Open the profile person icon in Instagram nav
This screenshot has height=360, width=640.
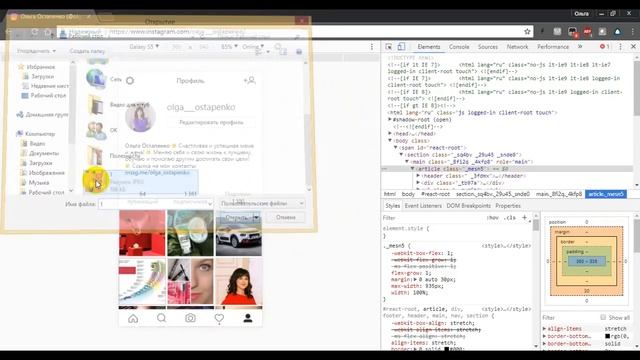pyautogui.click(x=248, y=318)
